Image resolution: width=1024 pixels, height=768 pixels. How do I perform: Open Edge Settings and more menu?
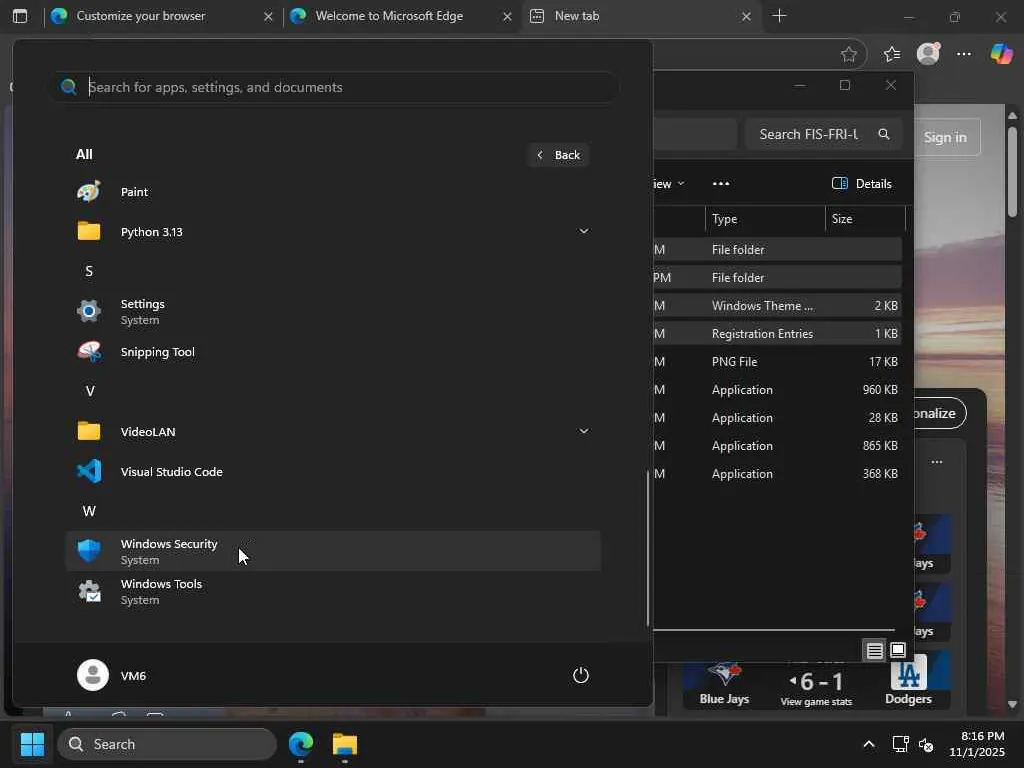pos(964,54)
